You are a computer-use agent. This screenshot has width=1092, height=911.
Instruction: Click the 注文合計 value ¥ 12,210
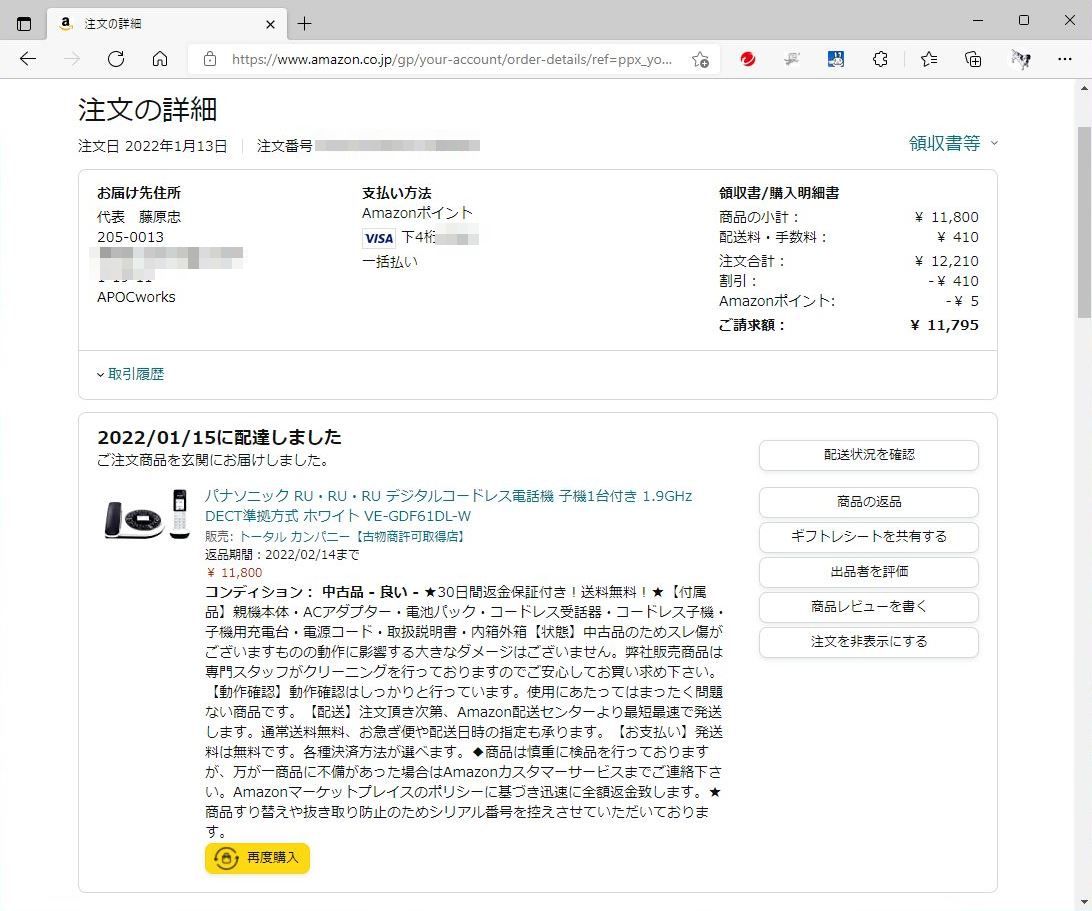coord(946,261)
